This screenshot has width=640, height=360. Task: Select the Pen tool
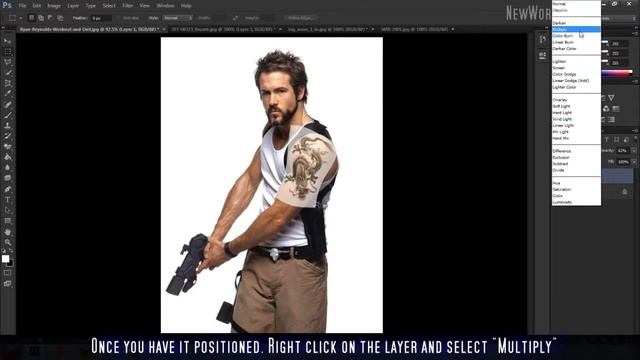pyautogui.click(x=7, y=189)
